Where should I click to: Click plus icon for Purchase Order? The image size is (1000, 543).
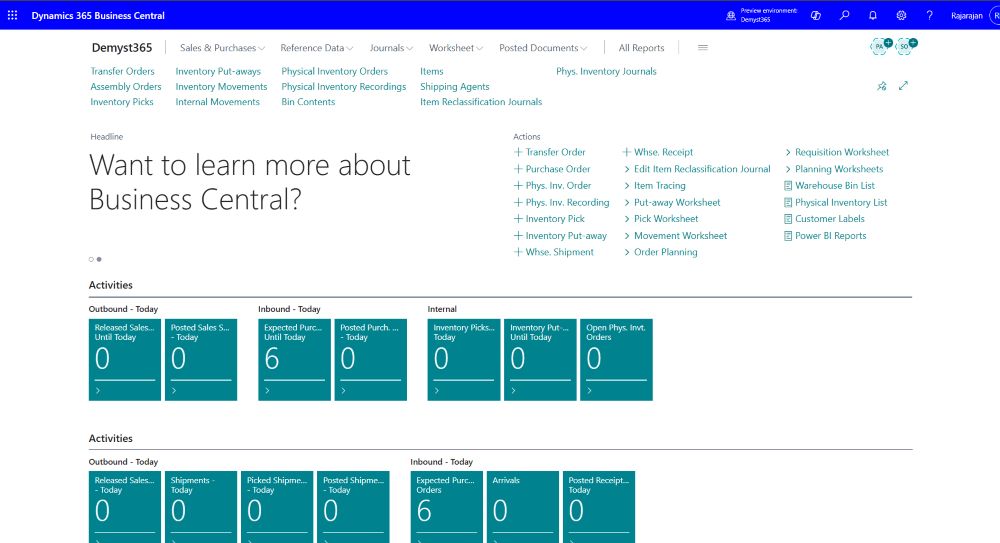[518, 169]
